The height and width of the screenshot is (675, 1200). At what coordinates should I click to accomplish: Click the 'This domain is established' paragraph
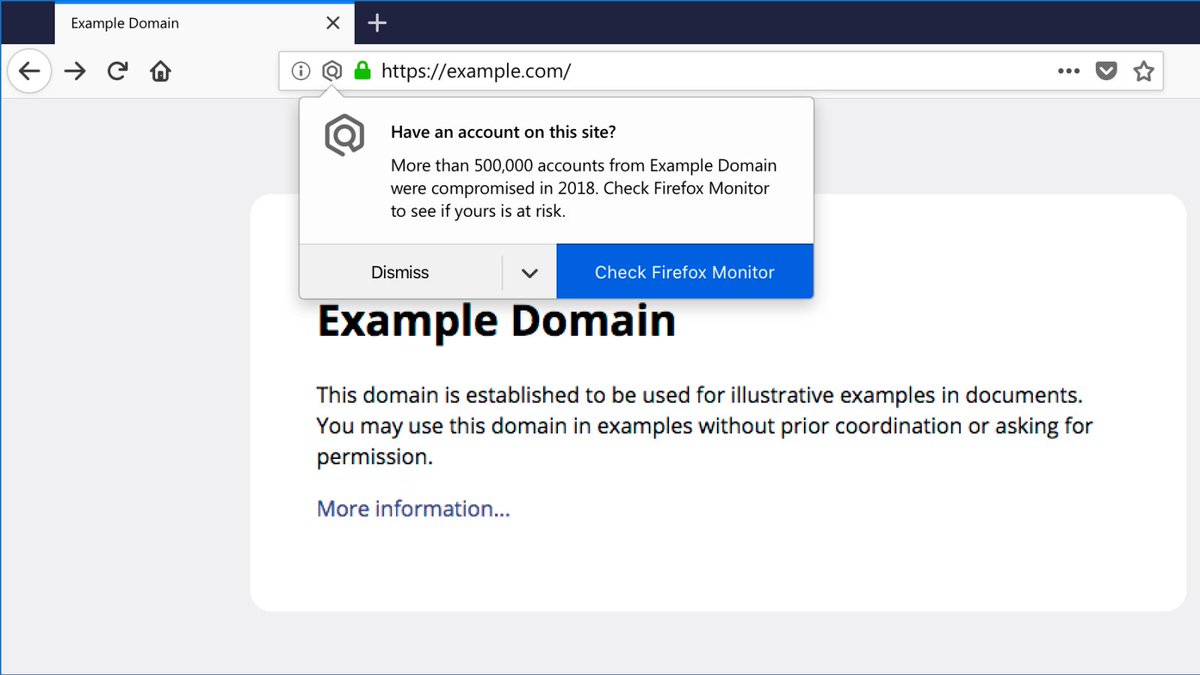click(x=704, y=426)
